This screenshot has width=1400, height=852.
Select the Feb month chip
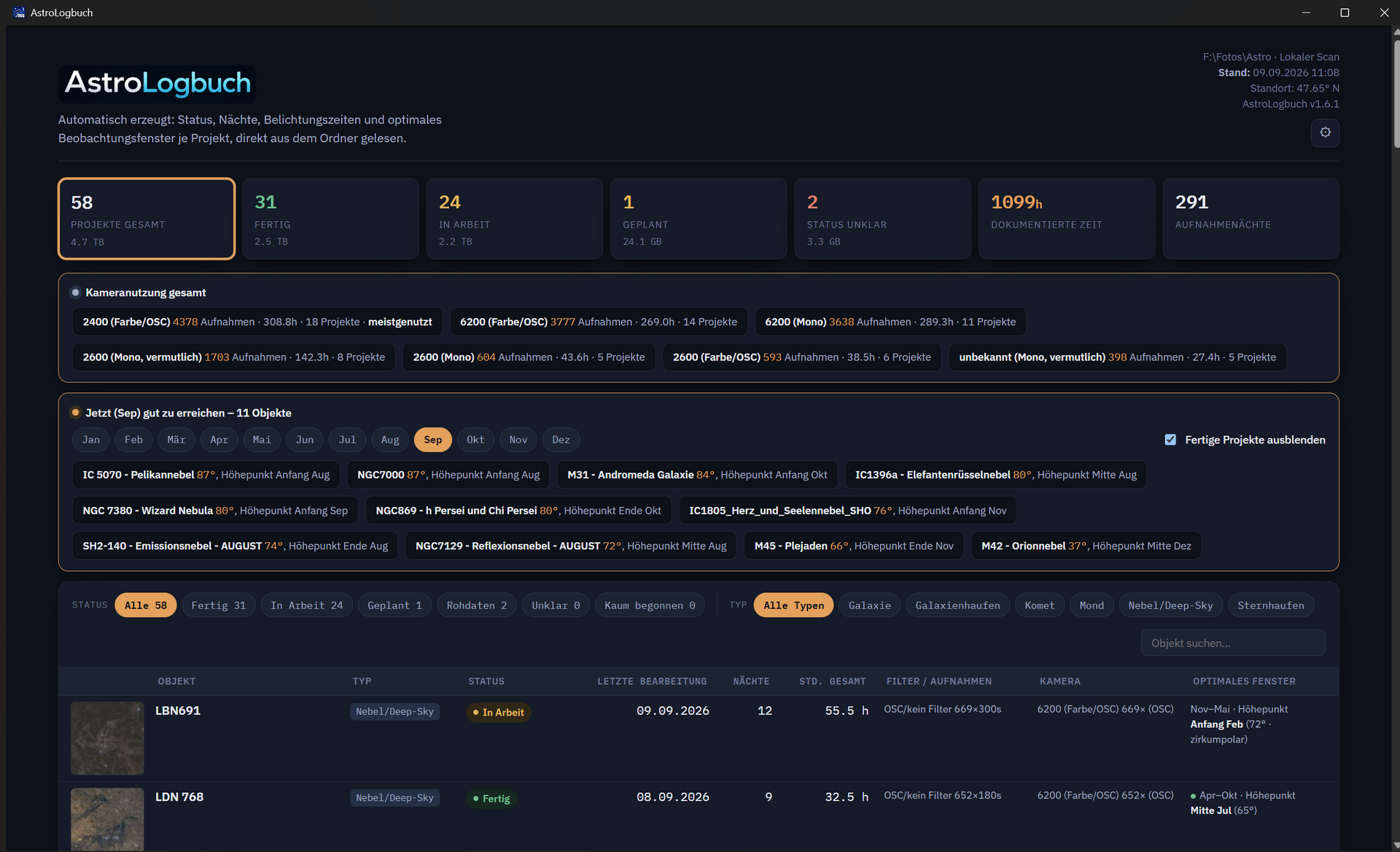tap(133, 440)
